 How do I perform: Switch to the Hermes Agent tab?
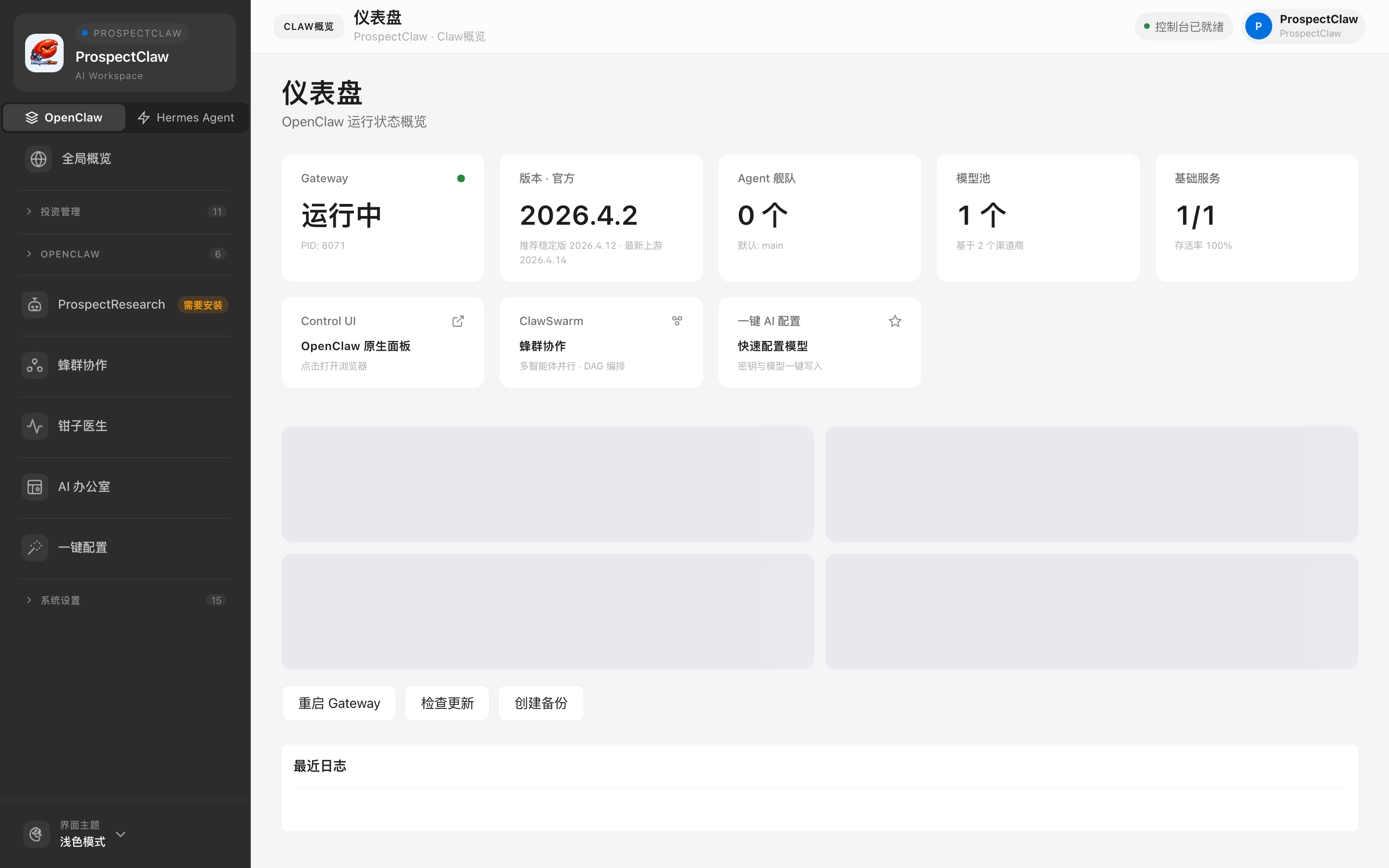(186, 118)
